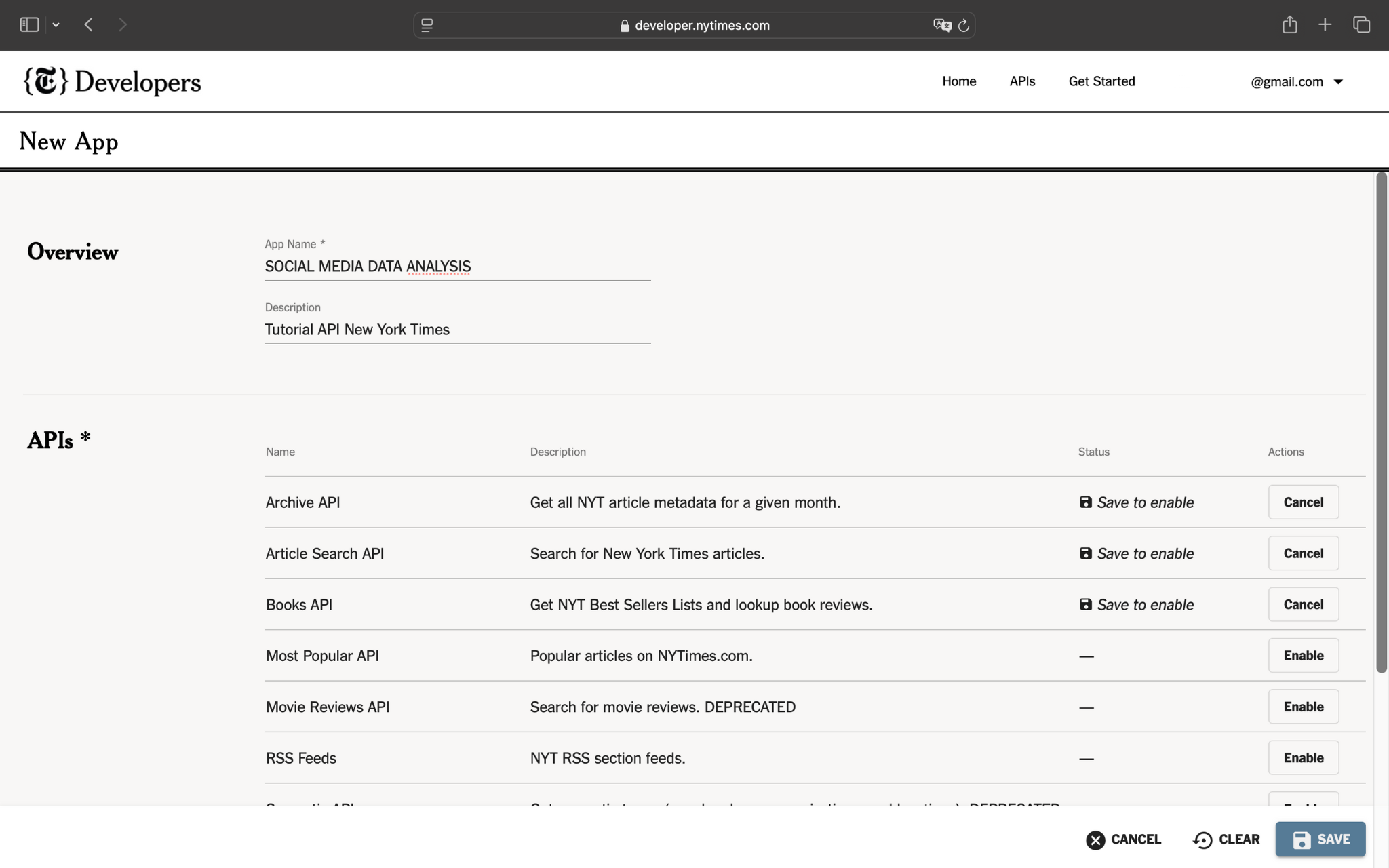
Task: Go back with the browser back arrow
Action: click(89, 25)
